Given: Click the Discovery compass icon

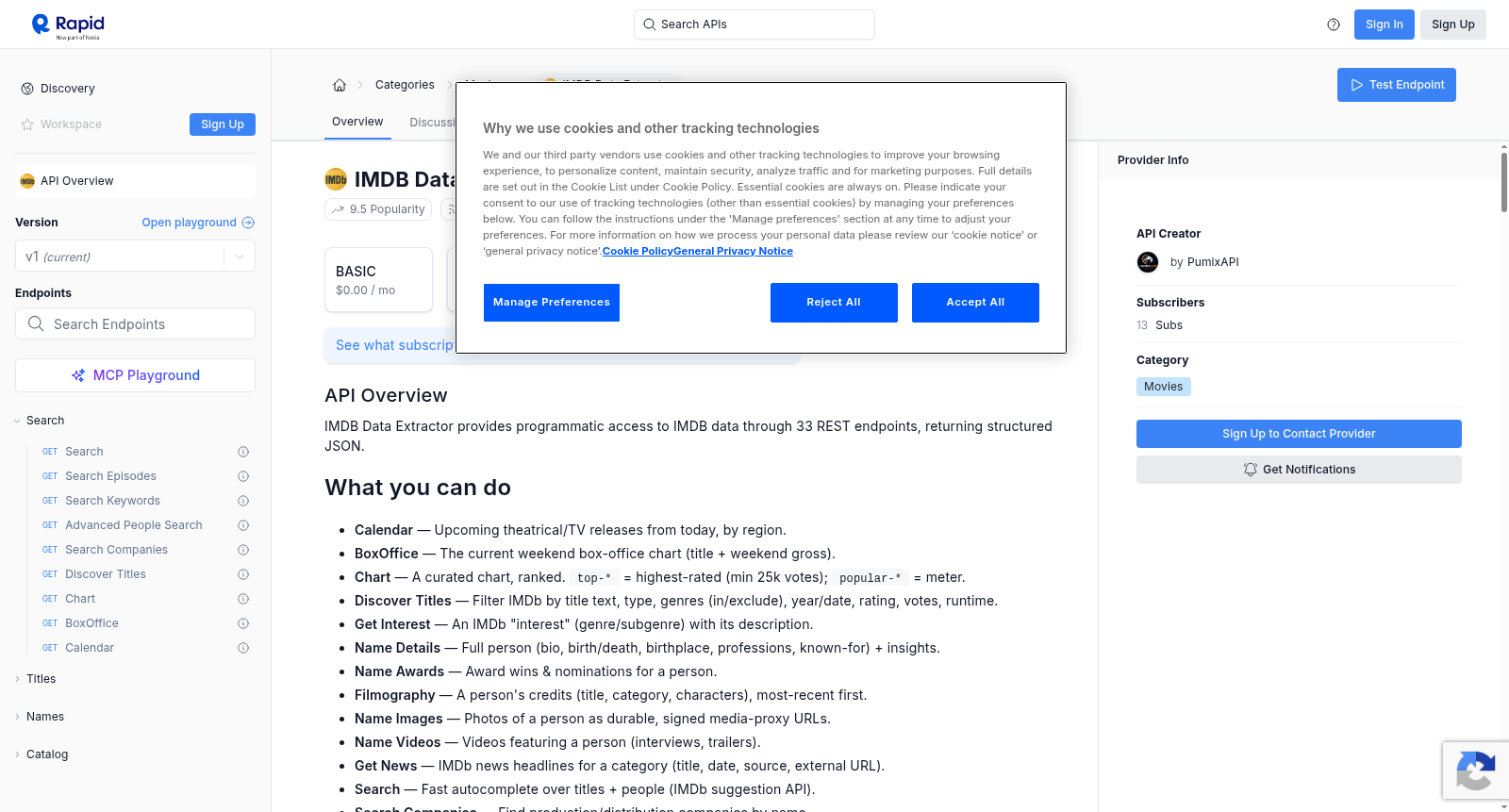Looking at the screenshot, I should [x=27, y=89].
